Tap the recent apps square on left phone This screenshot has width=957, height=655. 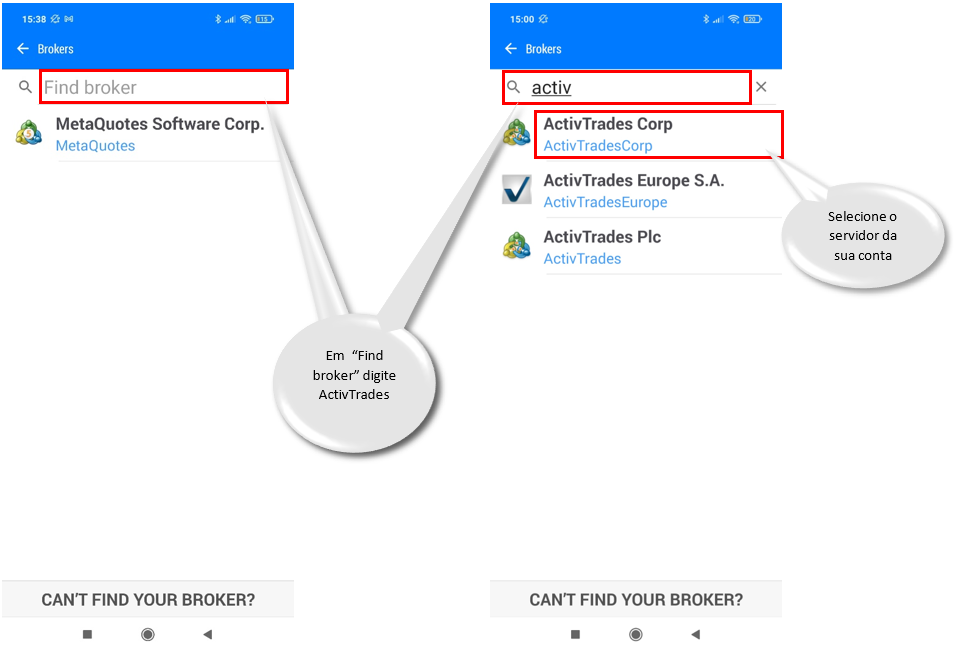coord(87,635)
